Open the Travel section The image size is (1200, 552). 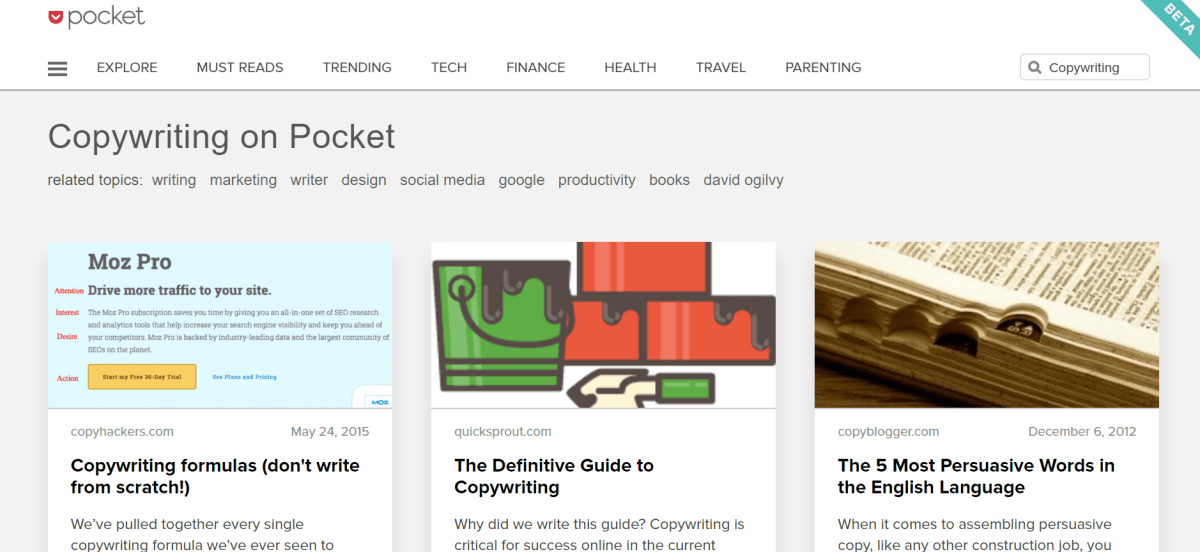point(721,68)
